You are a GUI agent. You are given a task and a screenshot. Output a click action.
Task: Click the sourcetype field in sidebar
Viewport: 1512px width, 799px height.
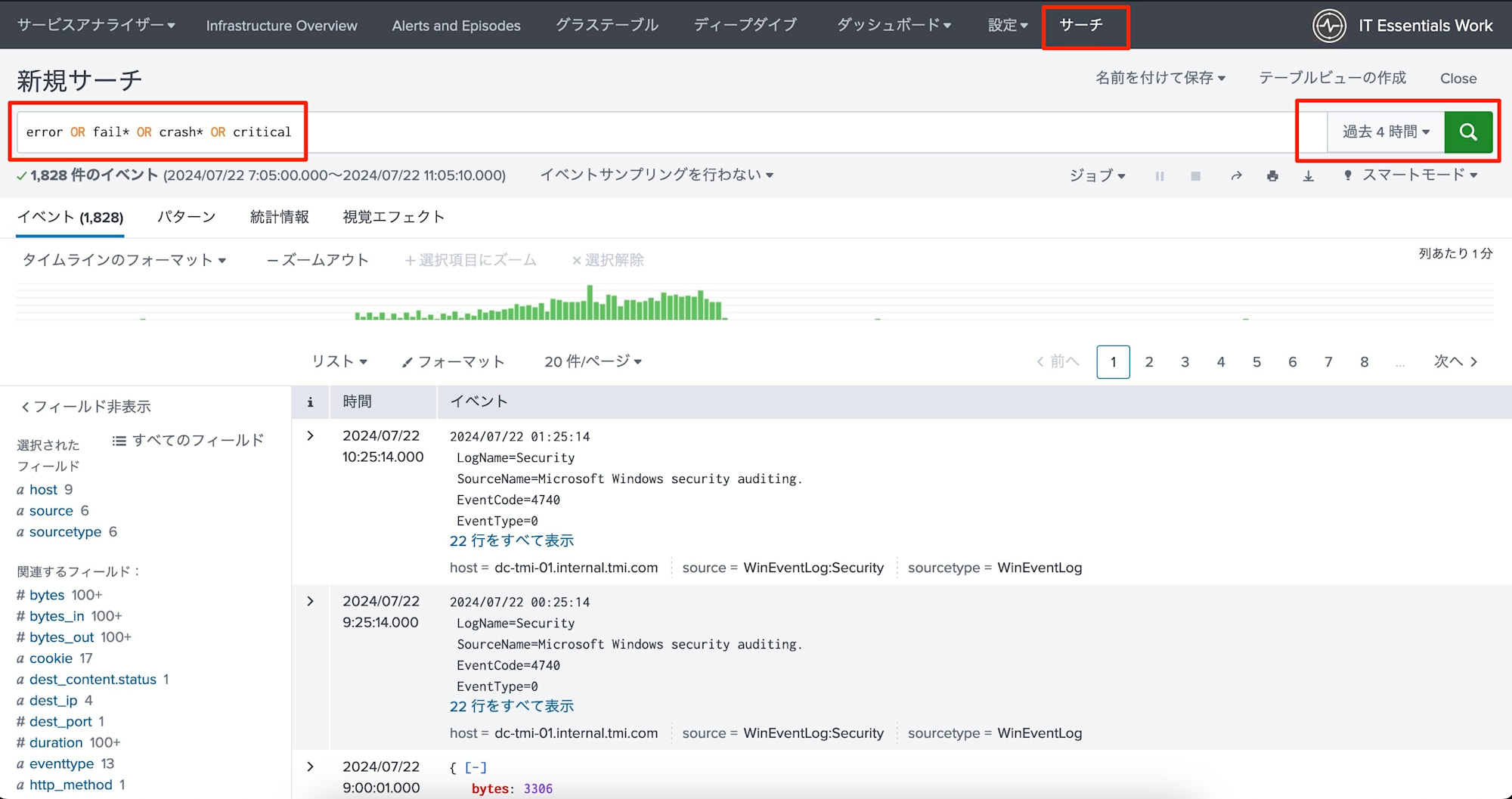coord(65,532)
